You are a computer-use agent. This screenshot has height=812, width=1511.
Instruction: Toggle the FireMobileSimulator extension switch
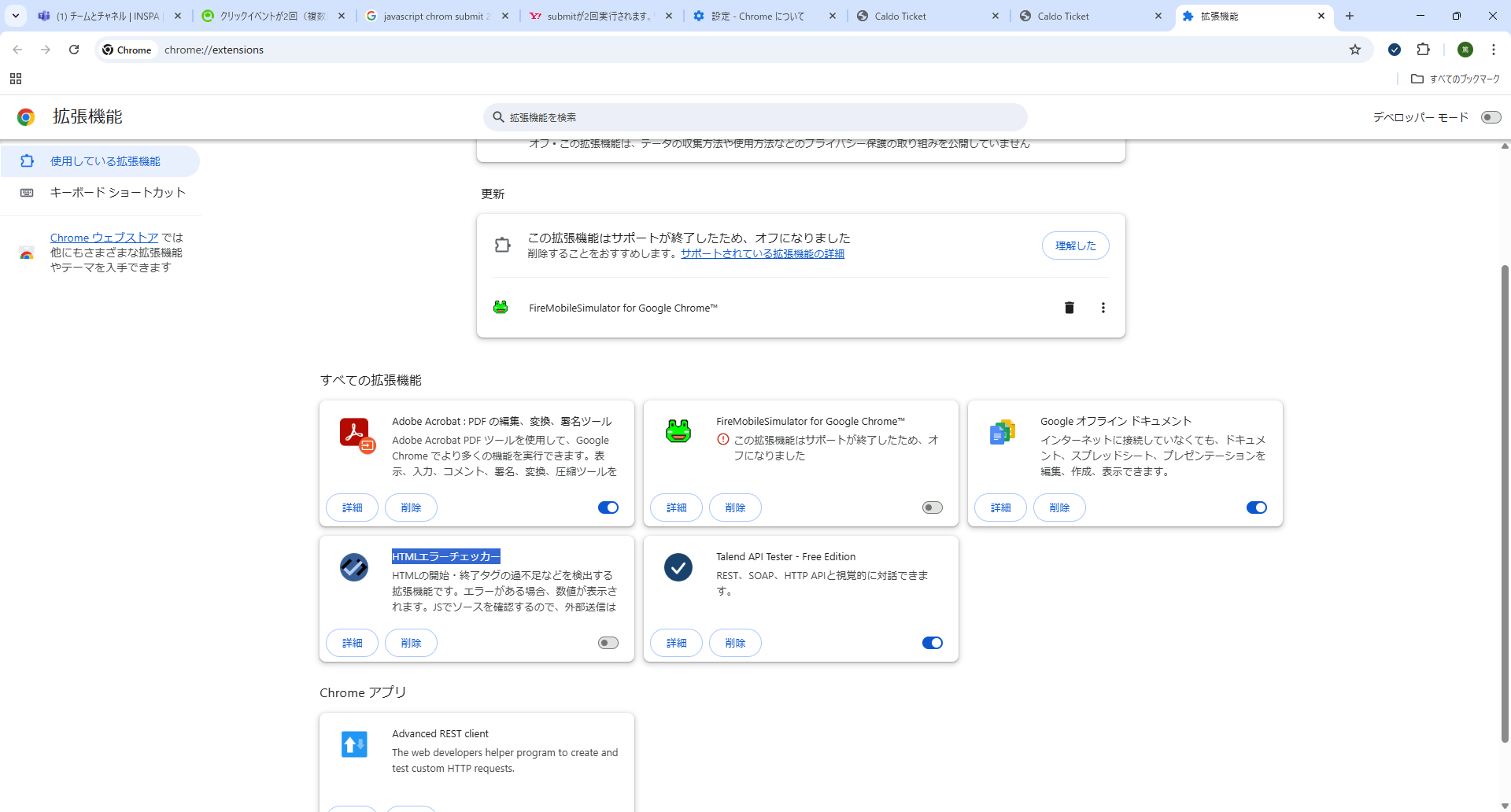[933, 507]
